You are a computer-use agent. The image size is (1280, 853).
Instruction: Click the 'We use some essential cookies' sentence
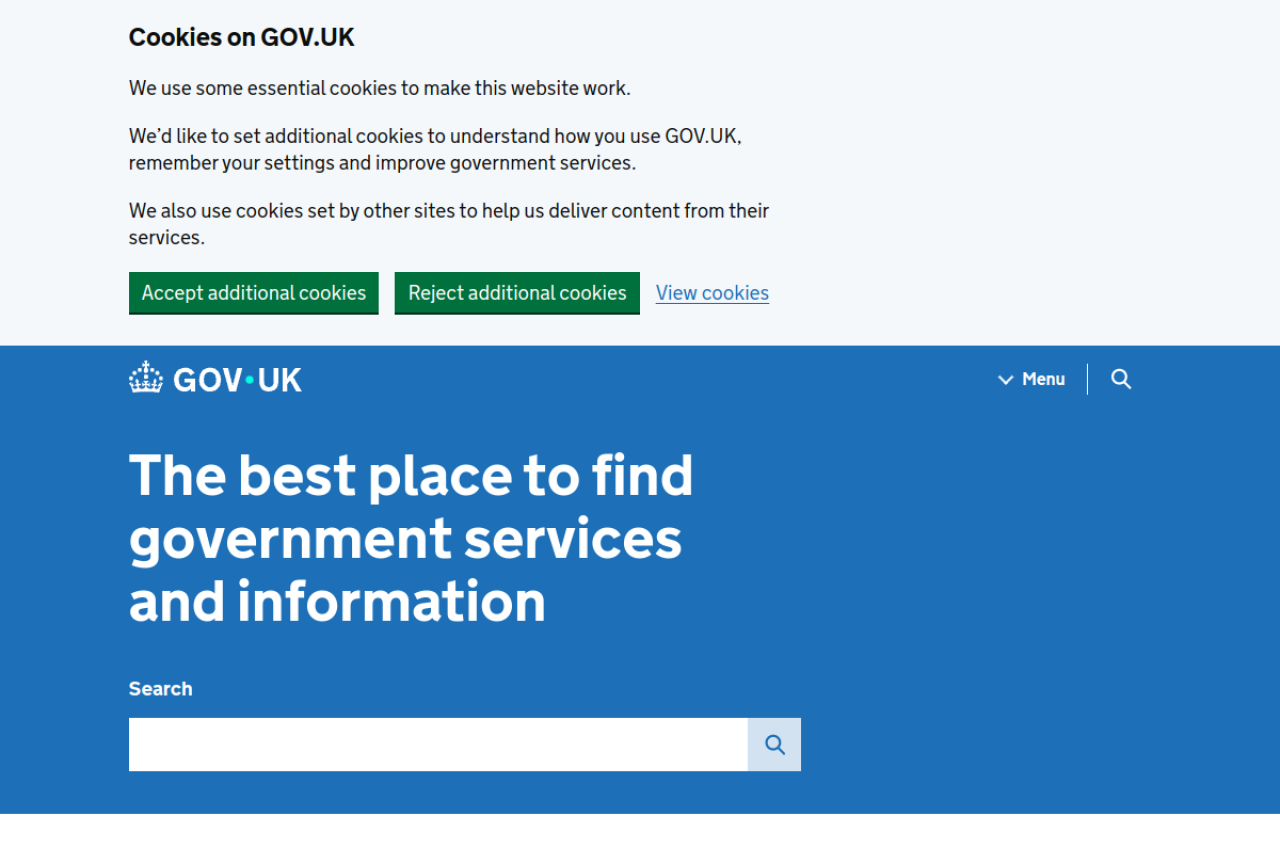click(x=380, y=88)
